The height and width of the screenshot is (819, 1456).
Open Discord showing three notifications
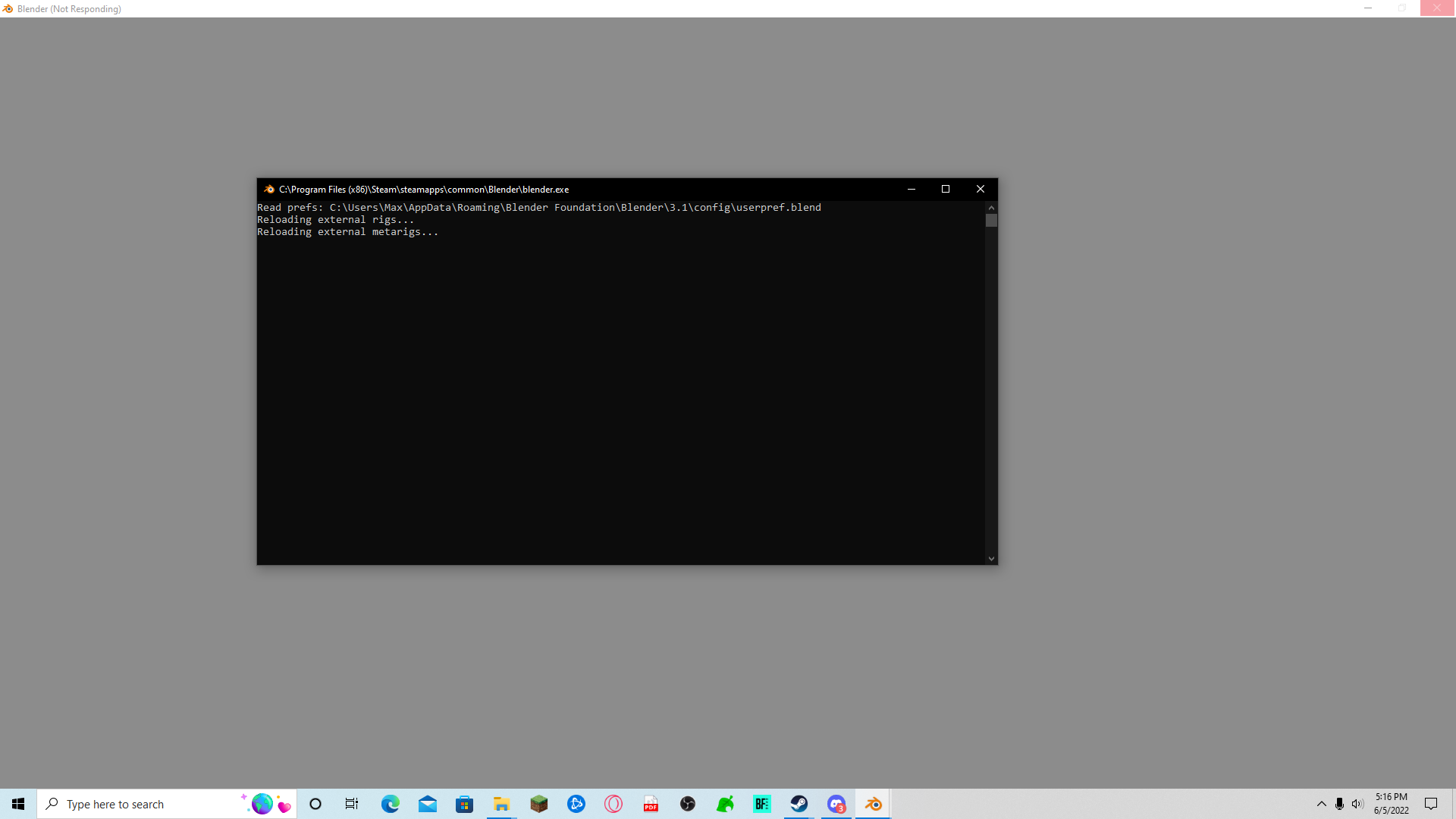836,804
